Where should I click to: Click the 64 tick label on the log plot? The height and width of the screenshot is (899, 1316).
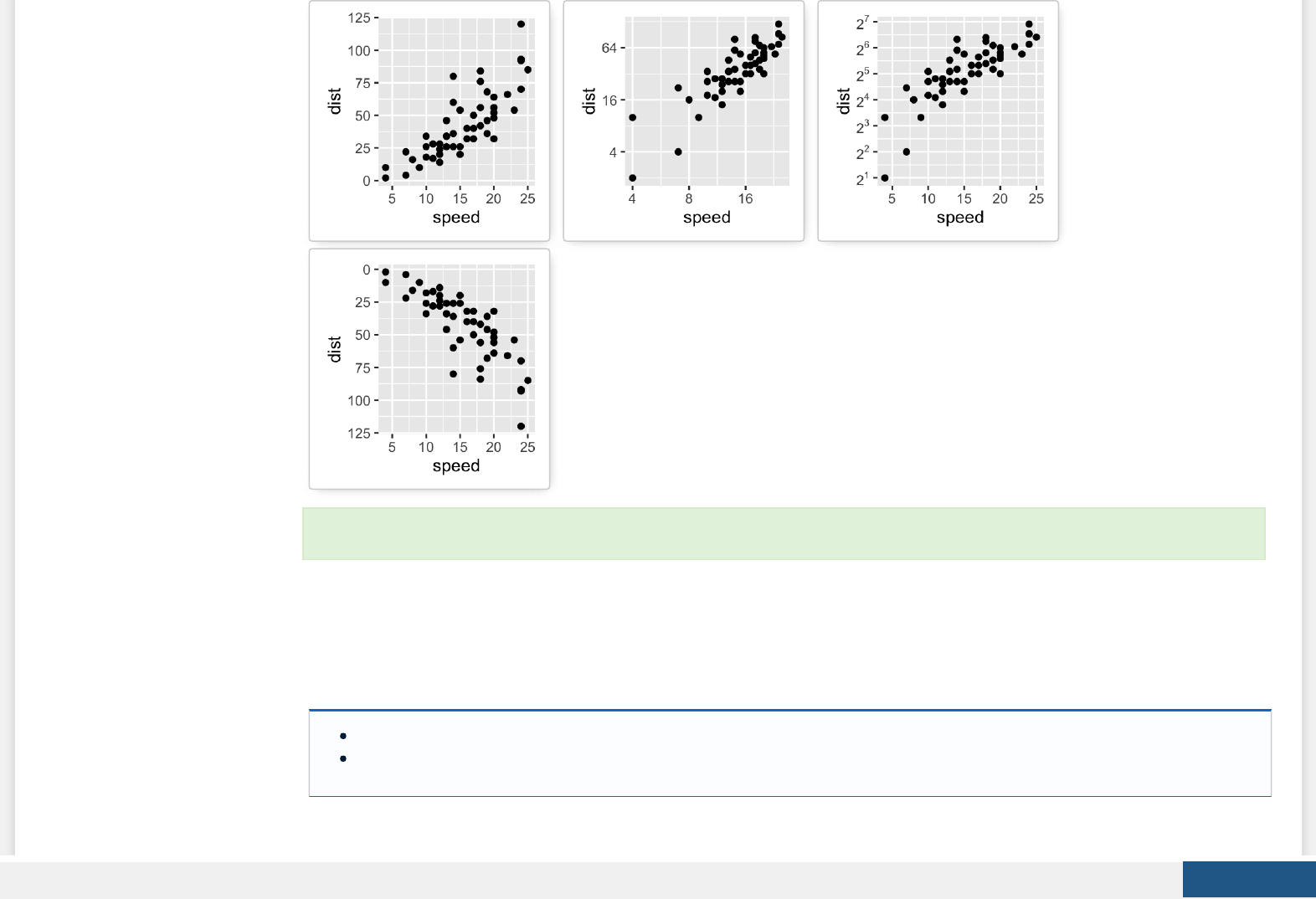pyautogui.click(x=609, y=49)
